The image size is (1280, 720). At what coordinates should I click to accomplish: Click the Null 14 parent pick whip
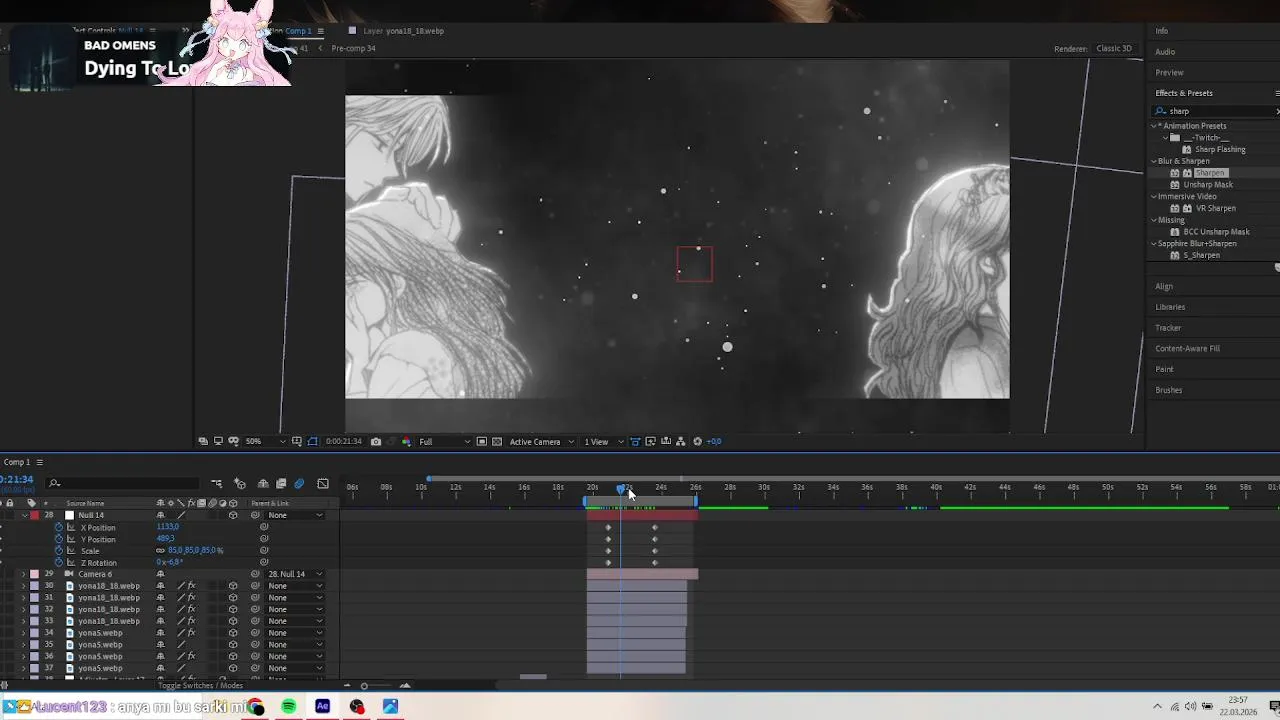tap(255, 515)
